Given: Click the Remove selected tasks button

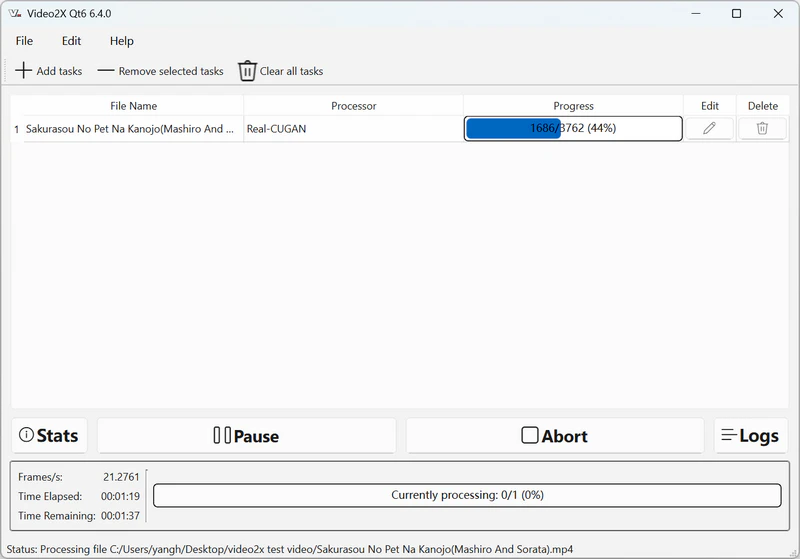Looking at the screenshot, I should point(160,71).
